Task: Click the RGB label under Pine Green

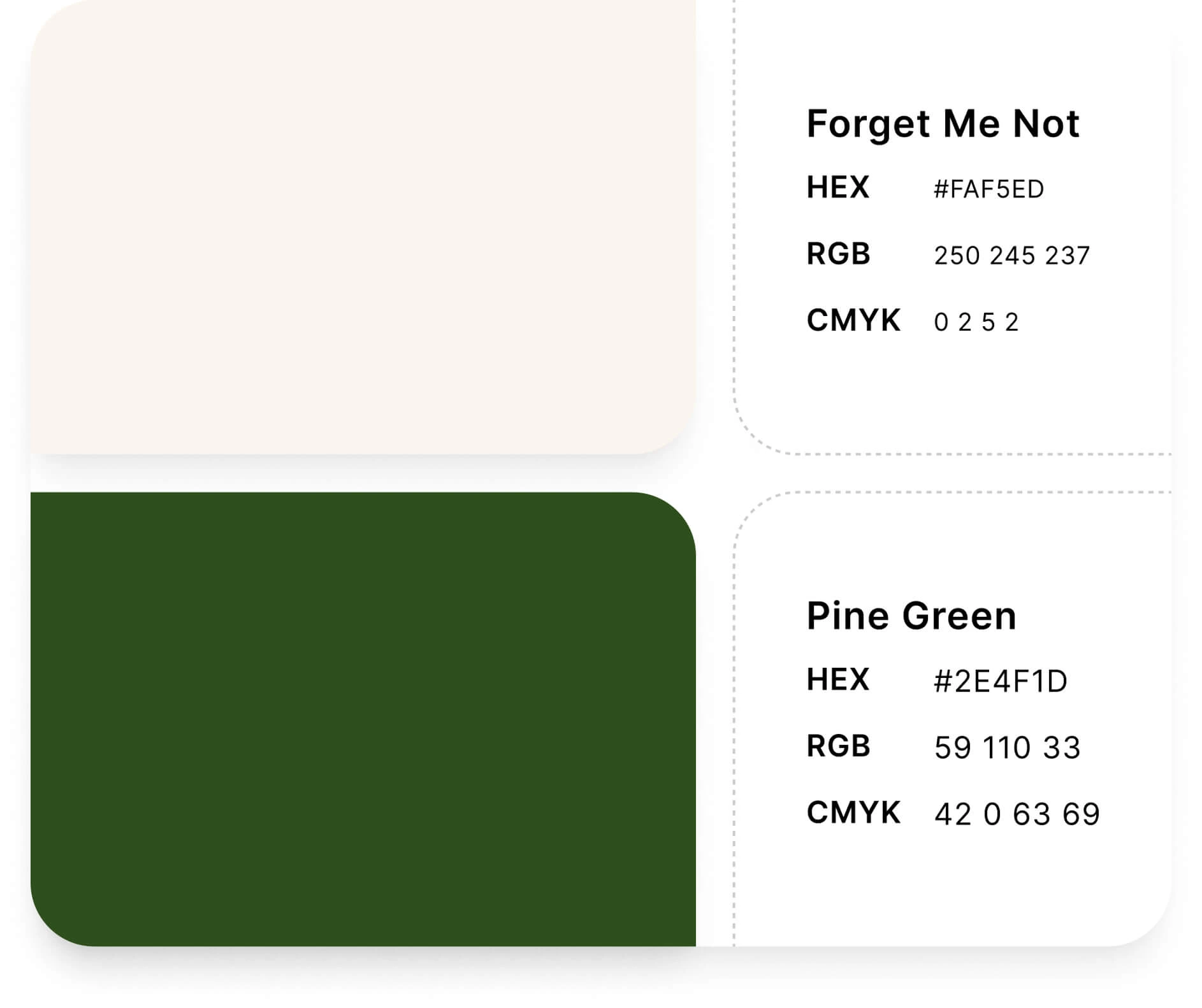Action: [838, 746]
